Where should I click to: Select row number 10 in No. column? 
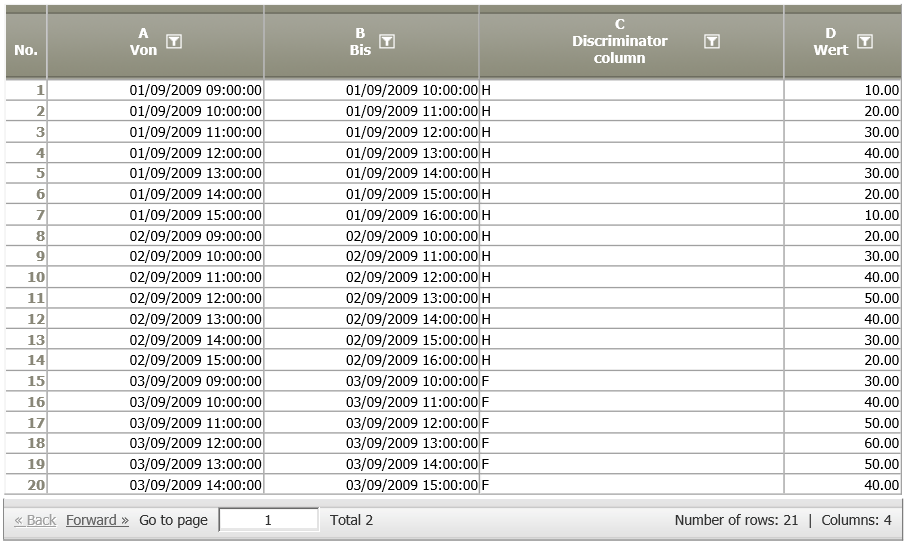pyautogui.click(x=26, y=277)
